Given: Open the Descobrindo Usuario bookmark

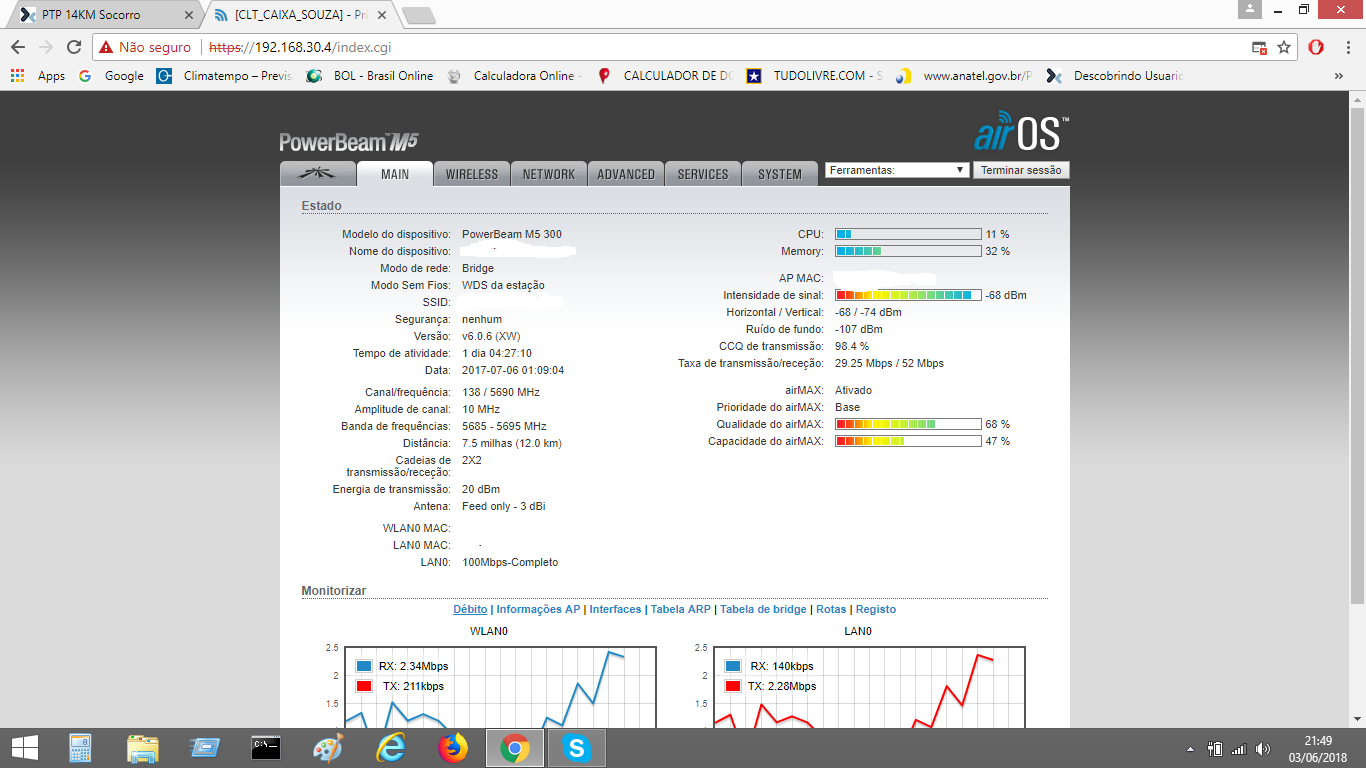Looking at the screenshot, I should (1114, 76).
